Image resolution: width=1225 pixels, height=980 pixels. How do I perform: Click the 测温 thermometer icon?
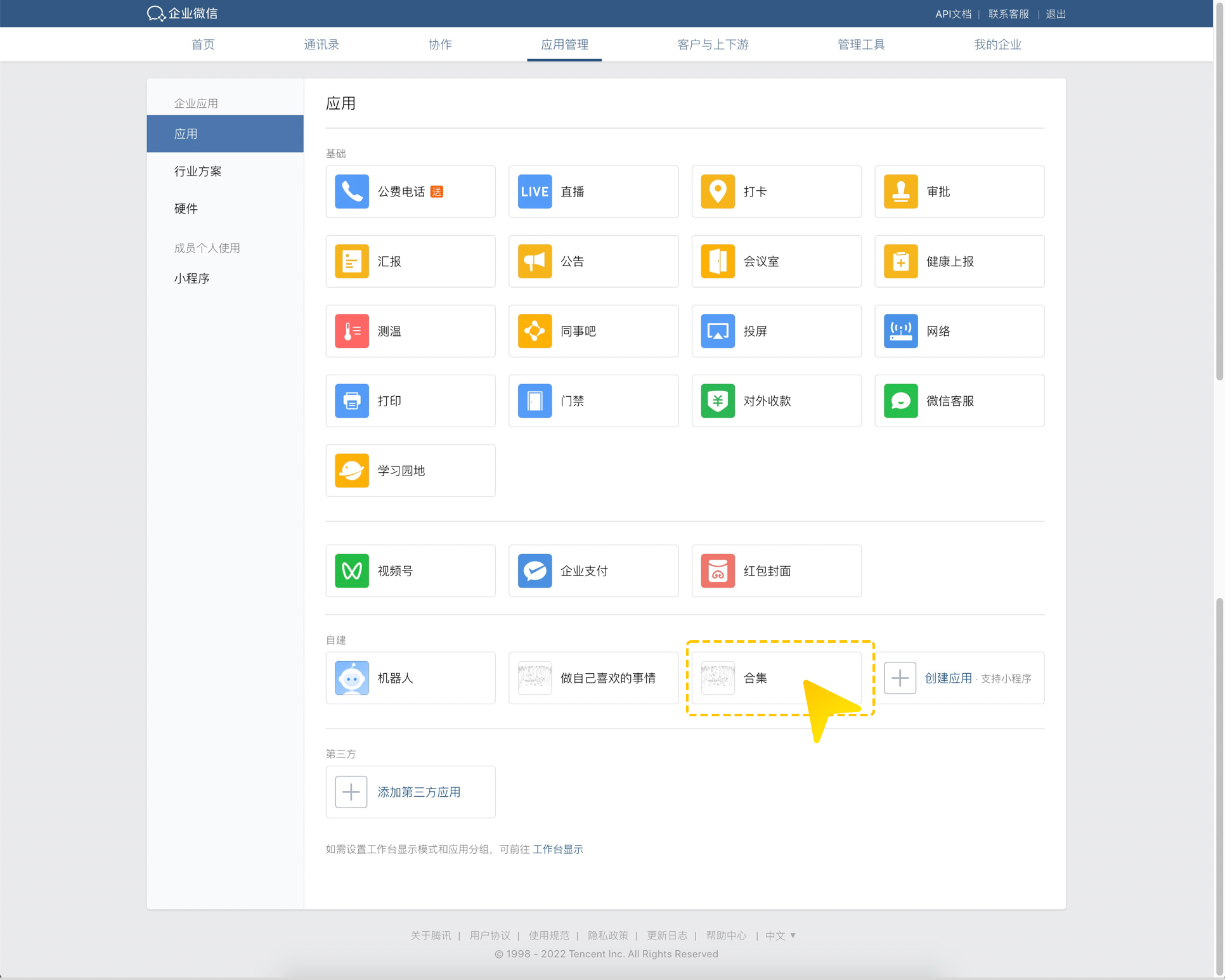352,331
